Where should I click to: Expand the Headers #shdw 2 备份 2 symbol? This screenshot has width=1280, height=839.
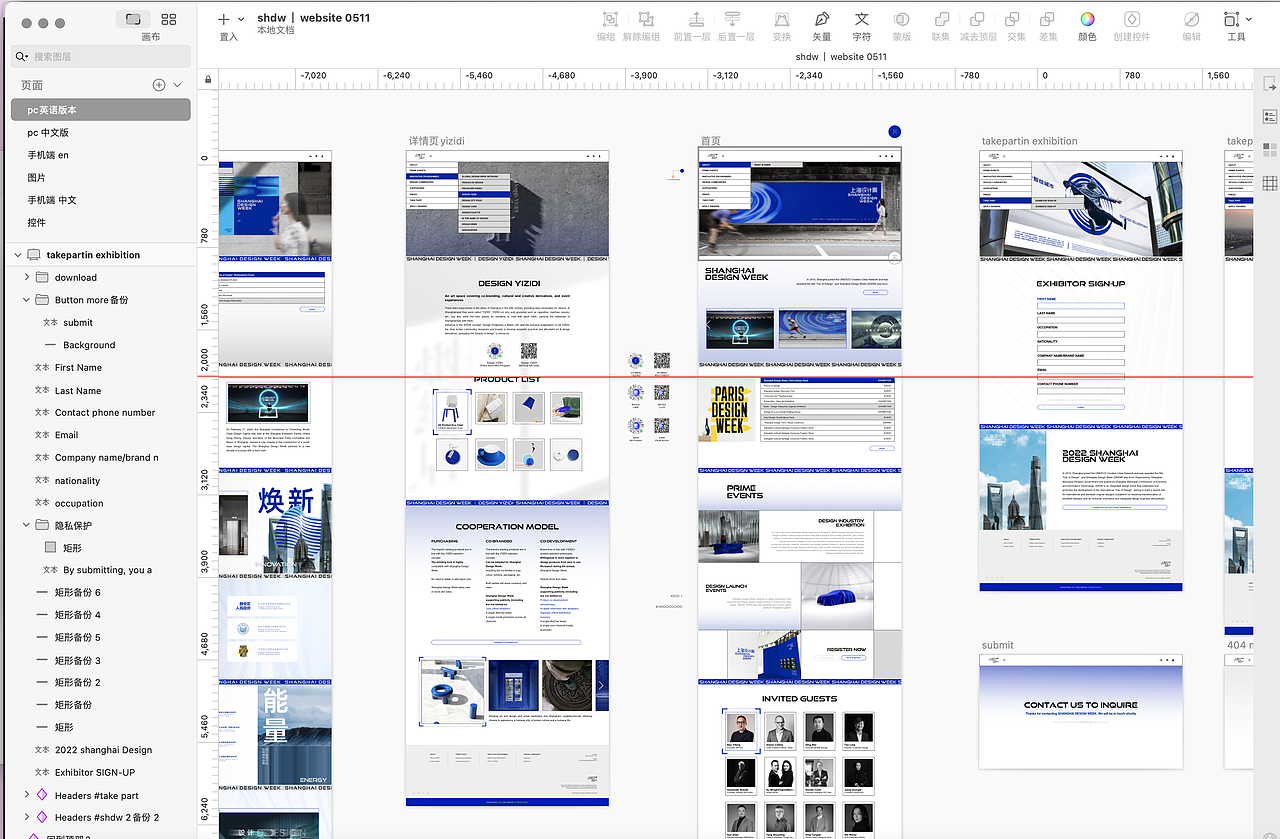tap(27, 817)
